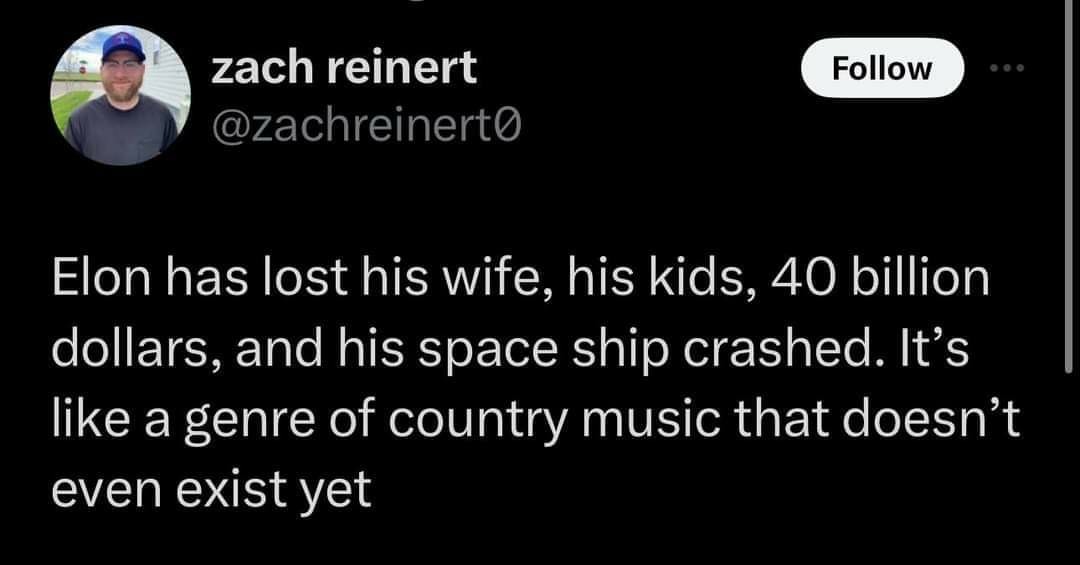Click the word 'doesn't' in the tweet
The width and height of the screenshot is (1080, 565).
[931, 420]
